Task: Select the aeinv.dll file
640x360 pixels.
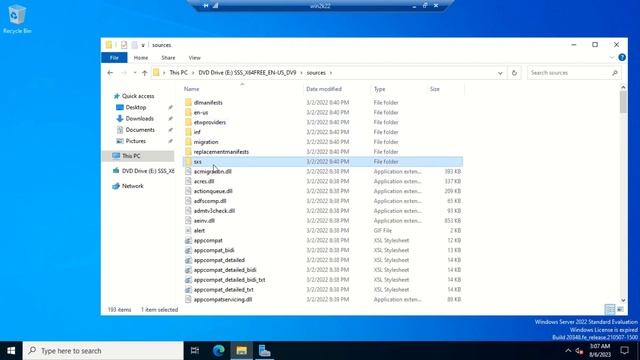Action: [204, 221]
